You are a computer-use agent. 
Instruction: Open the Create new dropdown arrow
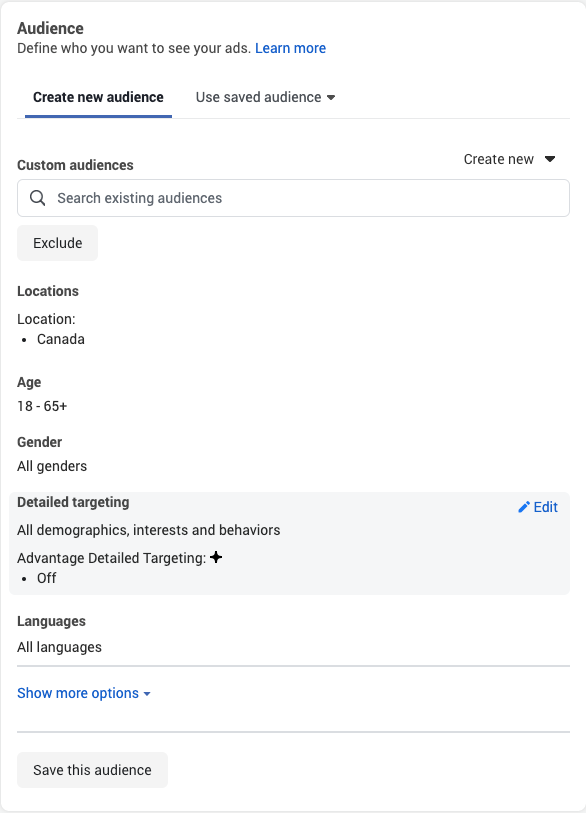(550, 159)
